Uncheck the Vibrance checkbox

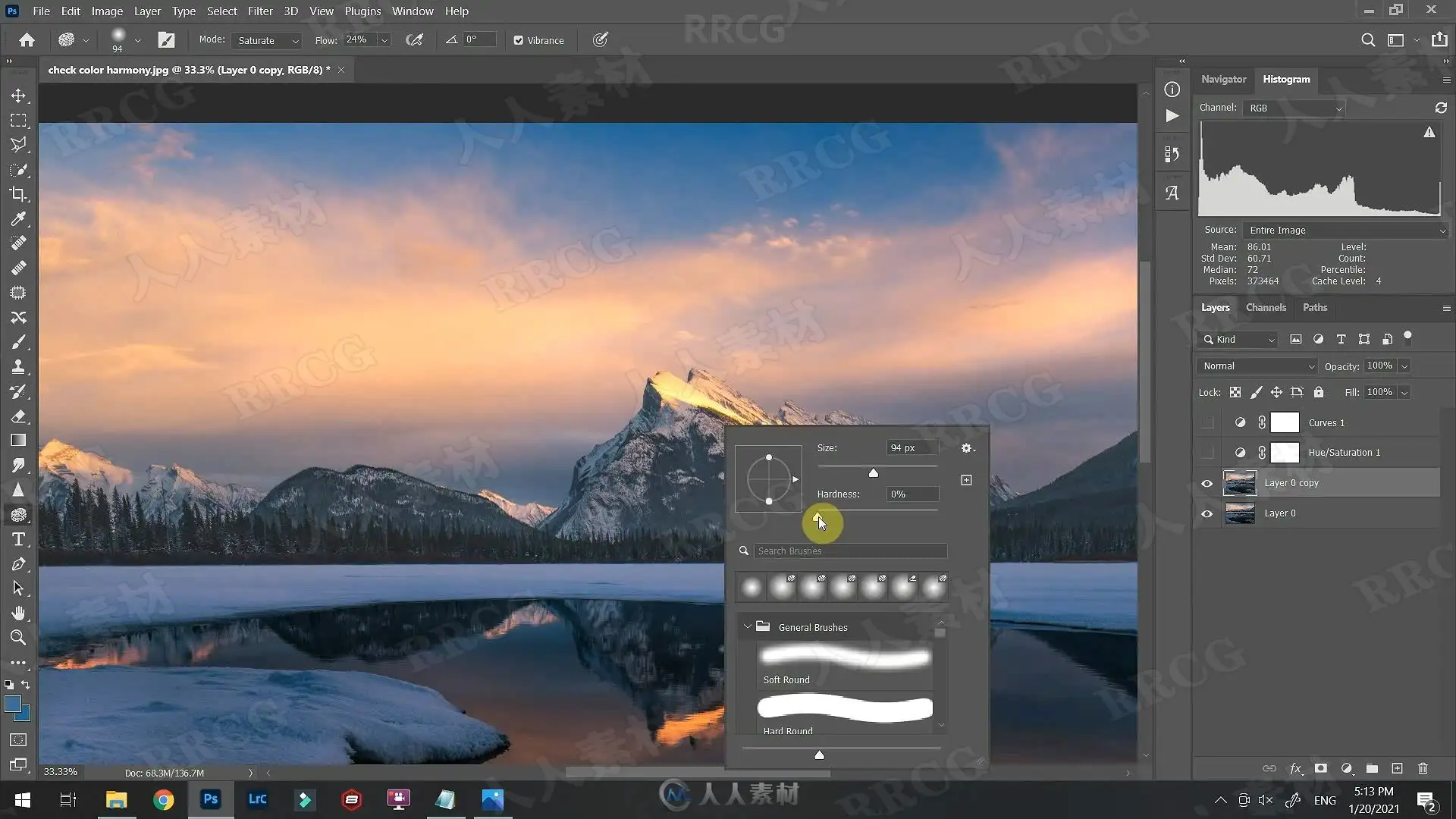tap(519, 40)
